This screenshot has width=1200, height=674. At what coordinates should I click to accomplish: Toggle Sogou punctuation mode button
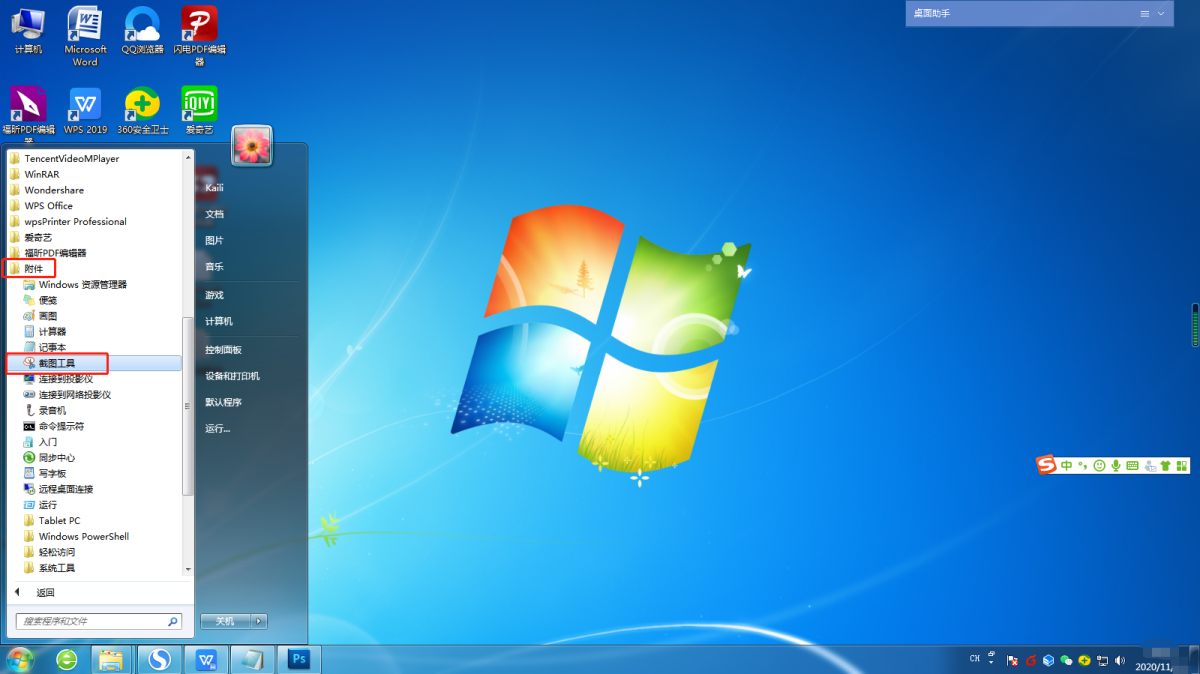[1083, 466]
